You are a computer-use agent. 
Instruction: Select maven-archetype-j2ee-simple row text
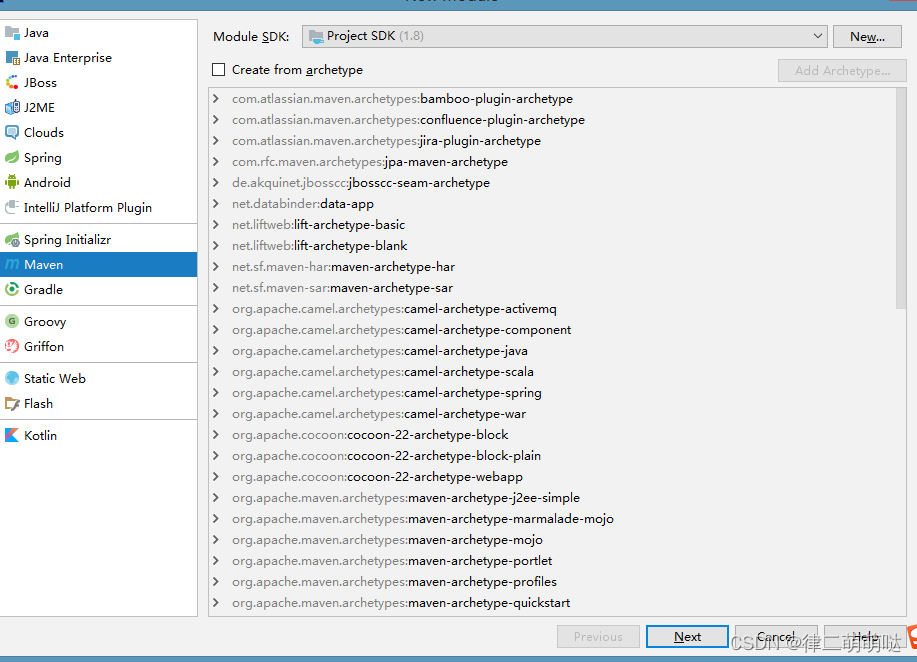(x=406, y=498)
